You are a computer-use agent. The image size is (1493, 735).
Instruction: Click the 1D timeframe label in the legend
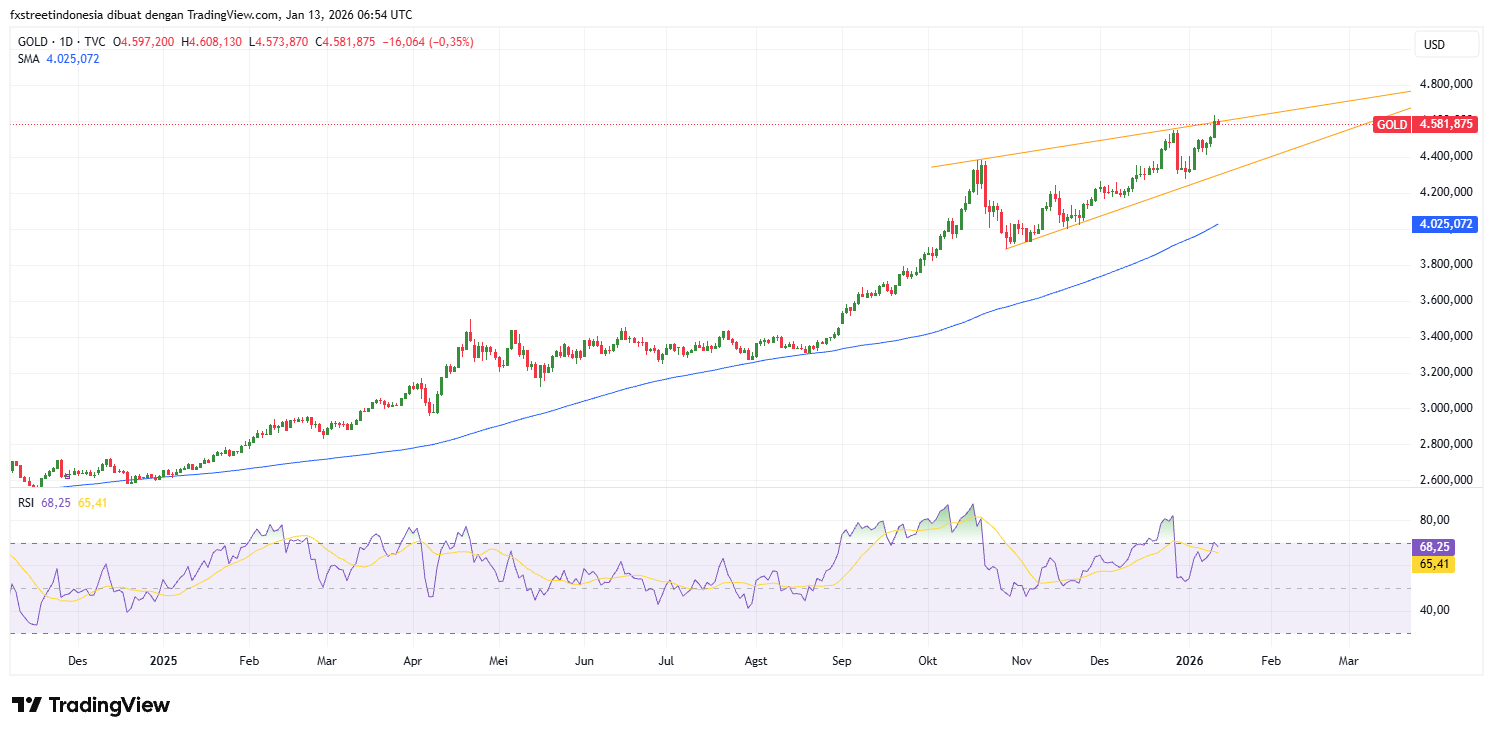66,42
